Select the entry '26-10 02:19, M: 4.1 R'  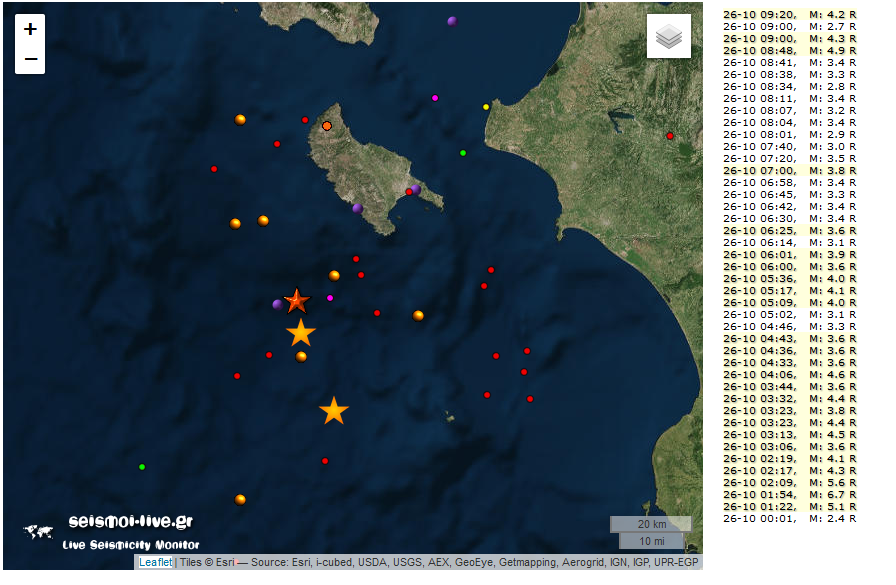coord(789,459)
